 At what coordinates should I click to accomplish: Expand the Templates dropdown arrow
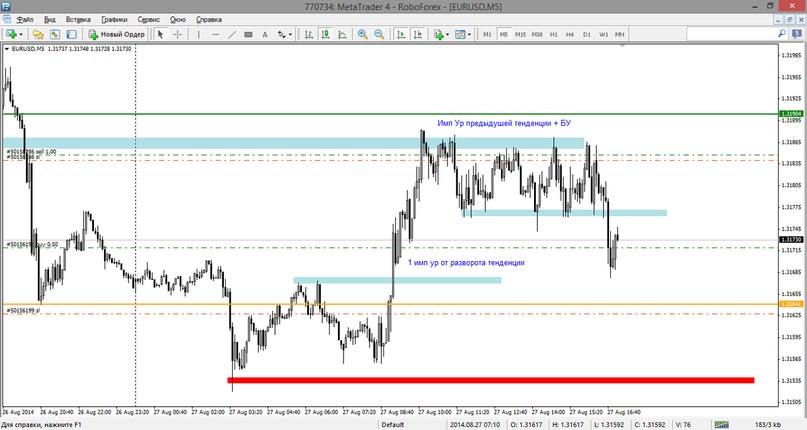pos(469,35)
